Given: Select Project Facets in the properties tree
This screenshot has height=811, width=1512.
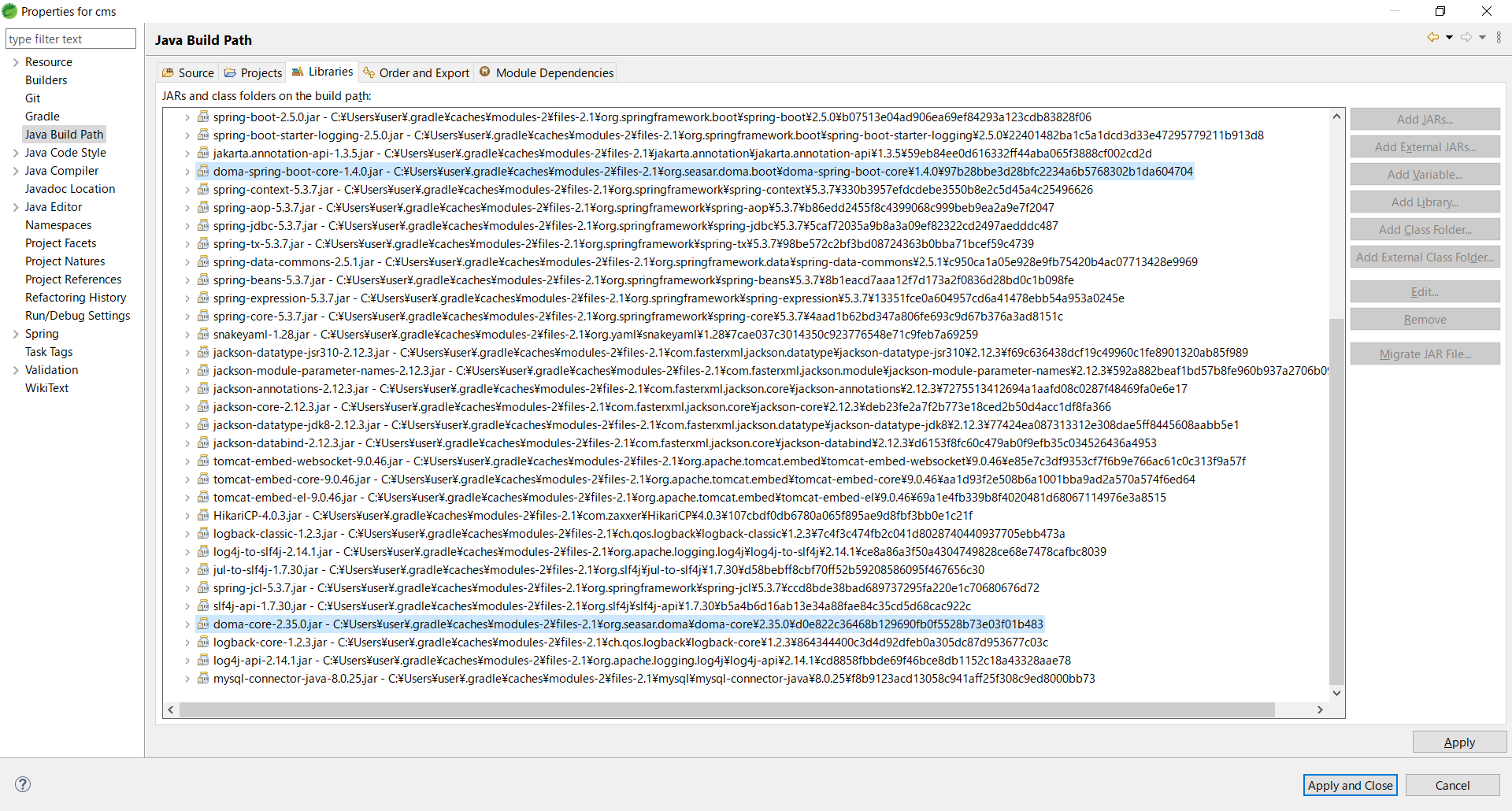Looking at the screenshot, I should pos(61,243).
